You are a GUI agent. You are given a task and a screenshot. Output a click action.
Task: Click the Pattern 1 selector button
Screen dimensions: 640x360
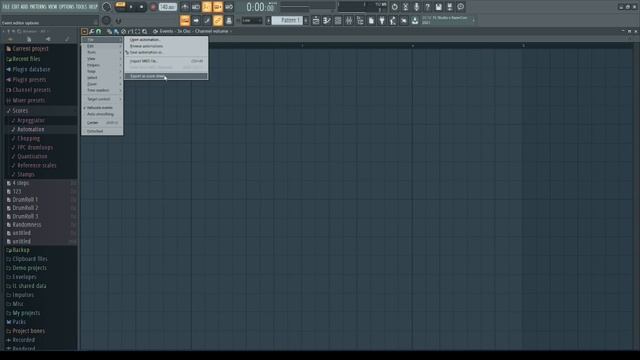point(287,20)
